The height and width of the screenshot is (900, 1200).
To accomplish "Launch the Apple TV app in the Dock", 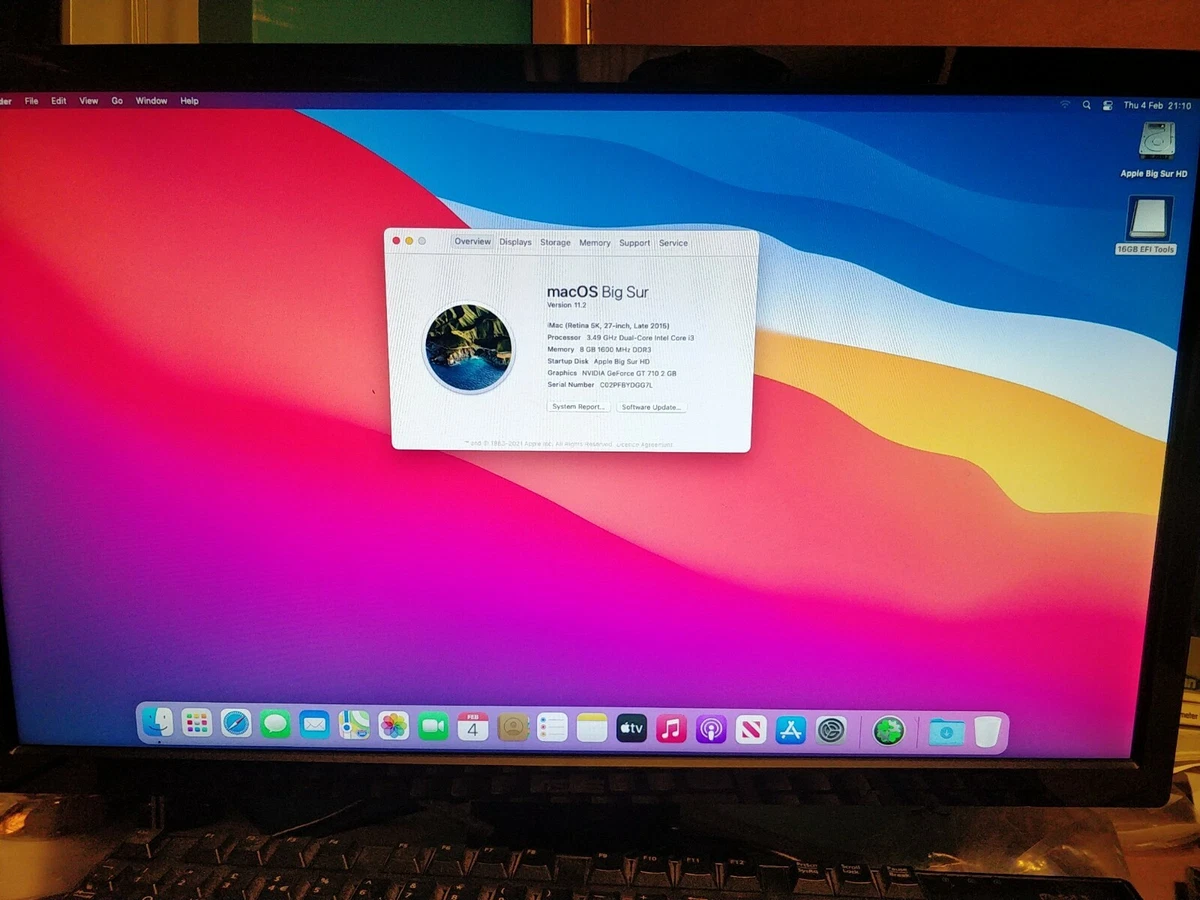I will coord(631,728).
